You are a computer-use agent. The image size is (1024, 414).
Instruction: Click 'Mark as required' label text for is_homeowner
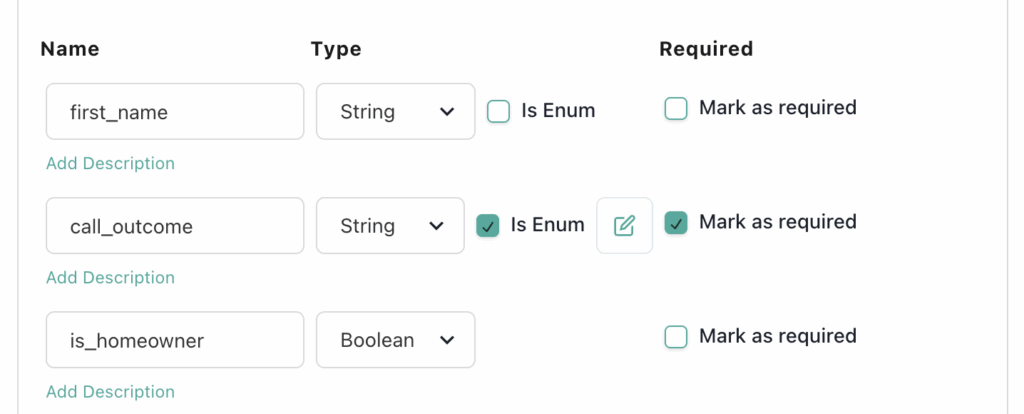[777, 336]
